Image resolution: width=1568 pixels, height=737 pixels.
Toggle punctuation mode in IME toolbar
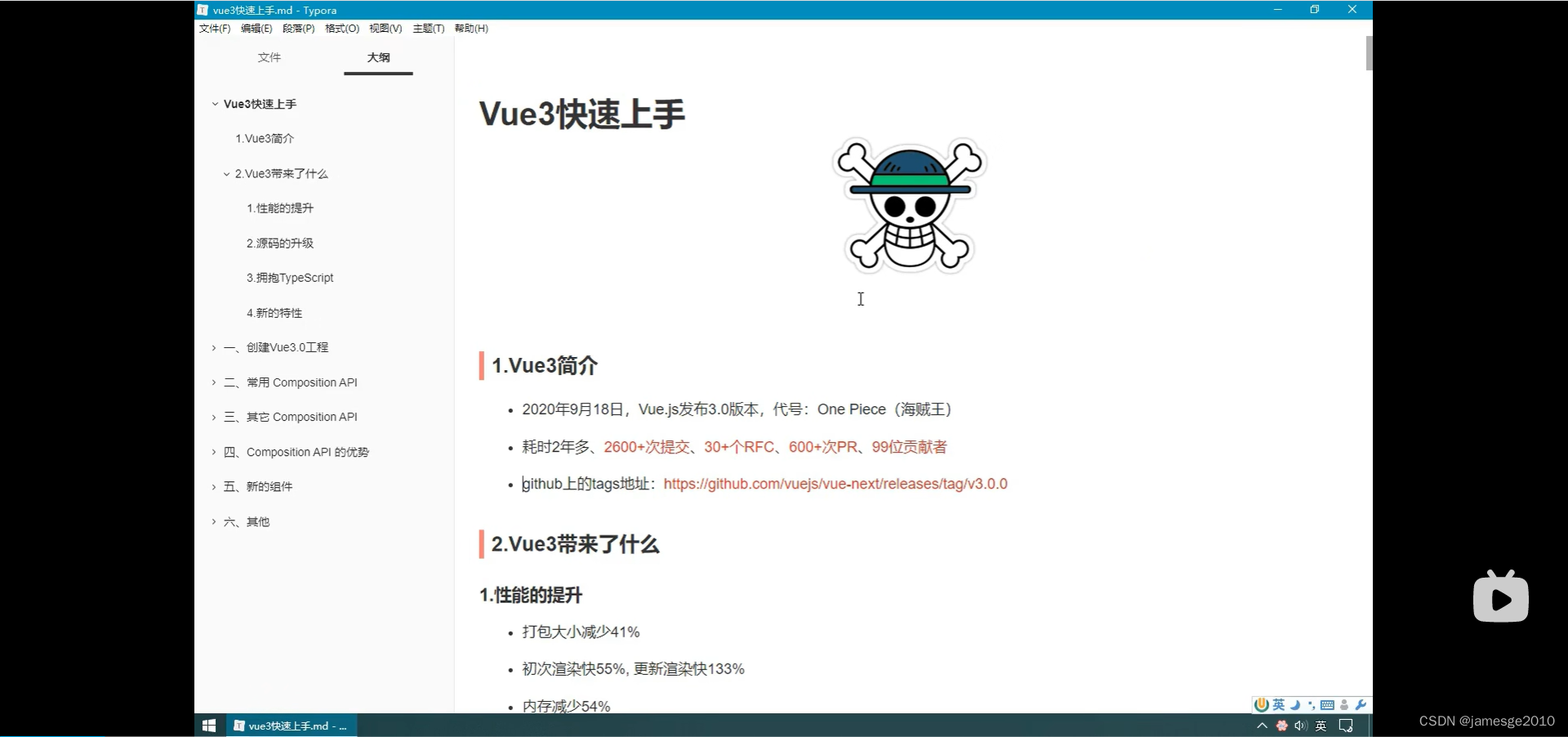click(x=1312, y=704)
